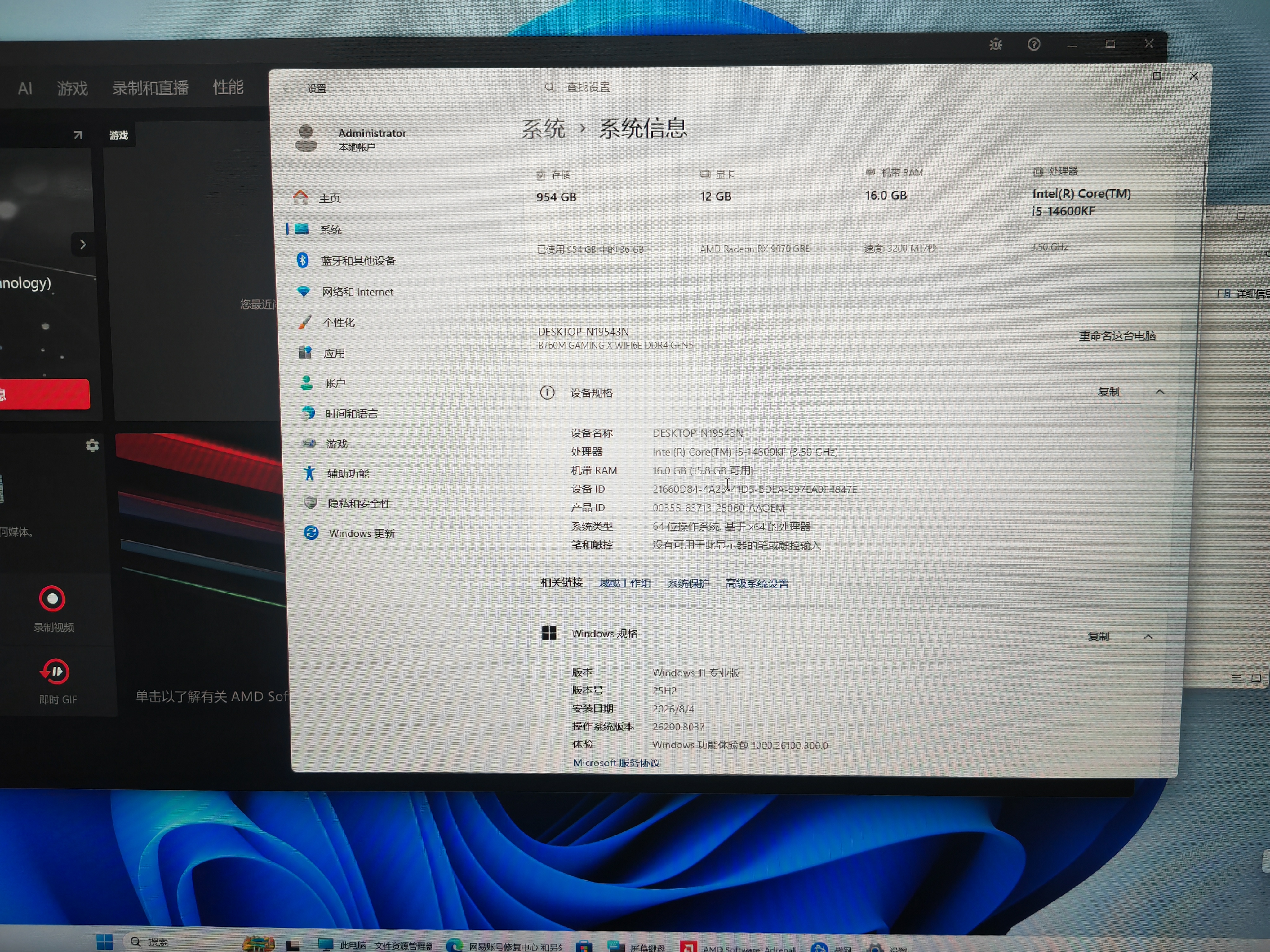Switch to 录制和直播 tab in AMD Software
1270x952 pixels.
150,87
